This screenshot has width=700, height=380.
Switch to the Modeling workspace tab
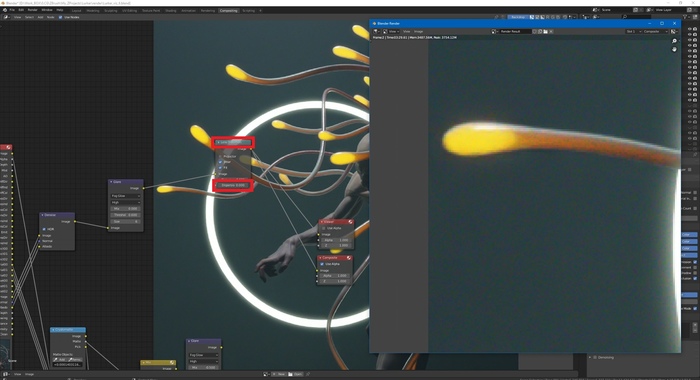93,10
